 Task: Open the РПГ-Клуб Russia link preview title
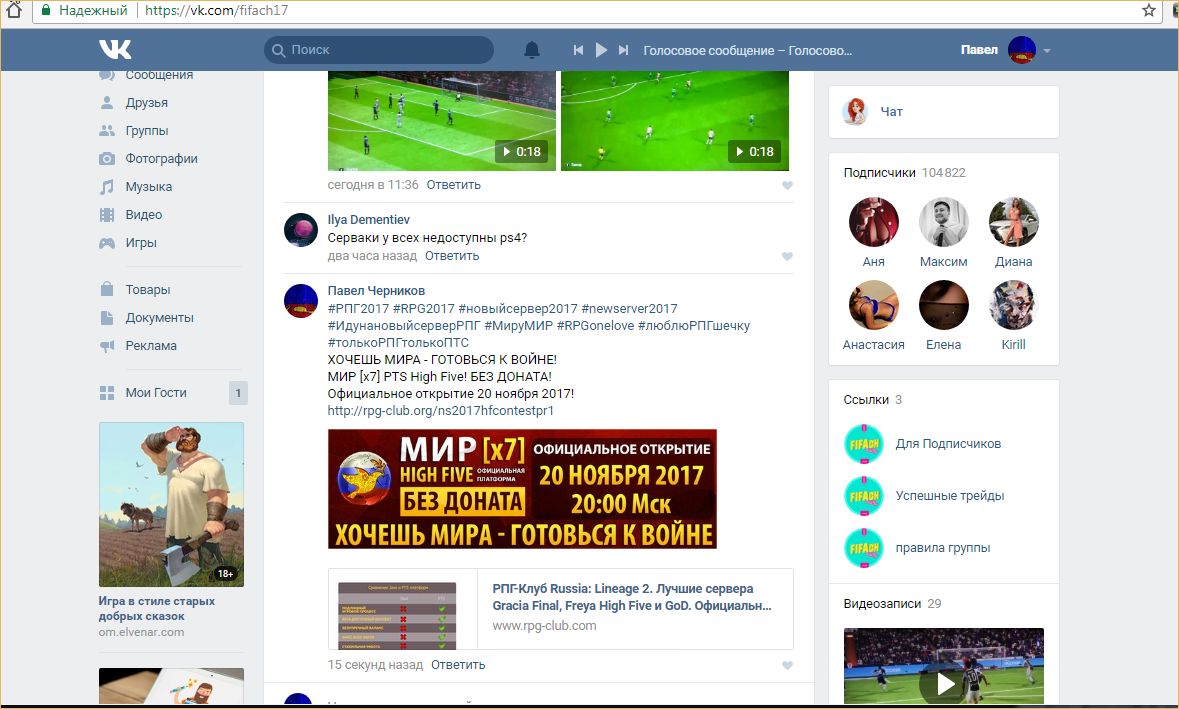pos(632,597)
